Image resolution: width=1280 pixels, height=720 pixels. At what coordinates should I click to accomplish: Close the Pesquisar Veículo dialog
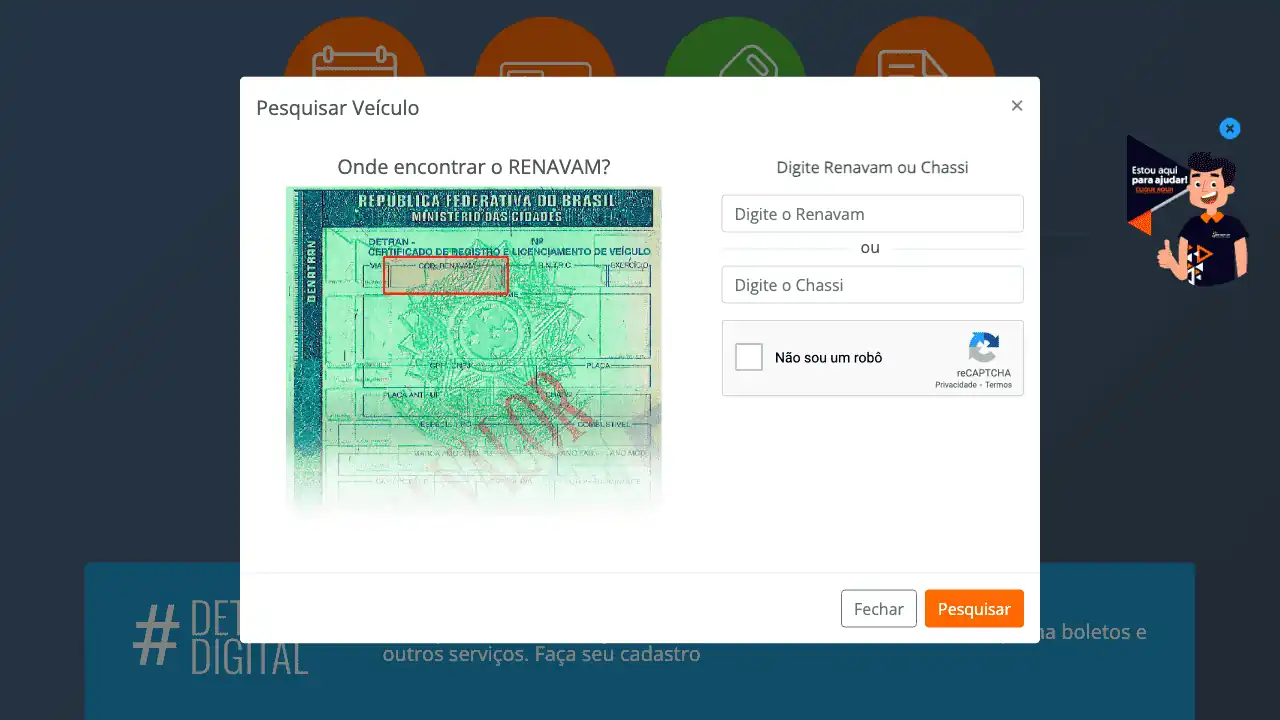pyautogui.click(x=1016, y=106)
